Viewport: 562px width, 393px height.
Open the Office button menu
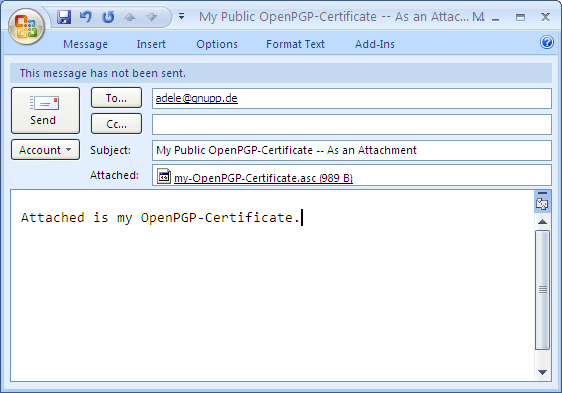pyautogui.click(x=26, y=26)
